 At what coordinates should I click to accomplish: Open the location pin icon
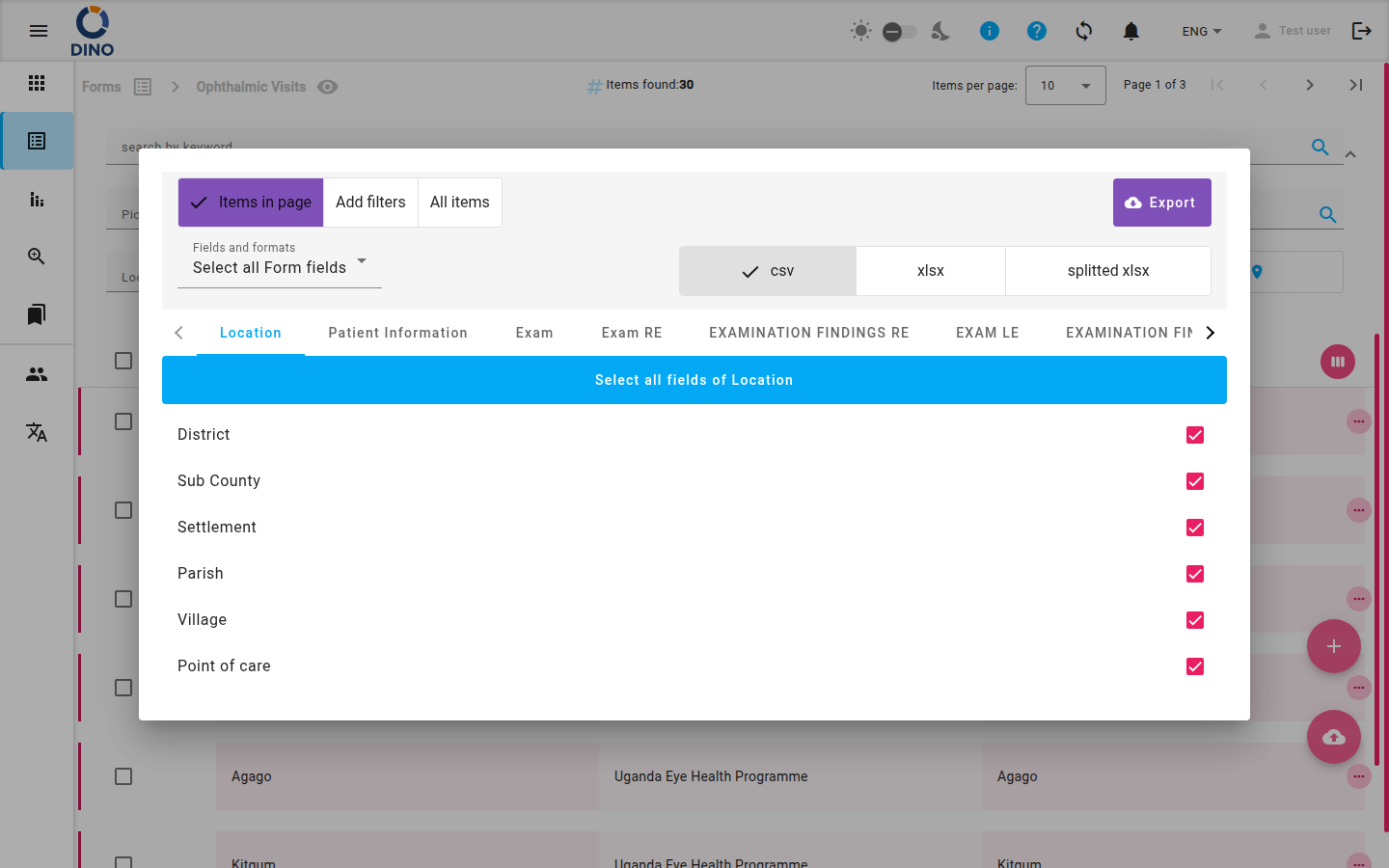(1257, 272)
